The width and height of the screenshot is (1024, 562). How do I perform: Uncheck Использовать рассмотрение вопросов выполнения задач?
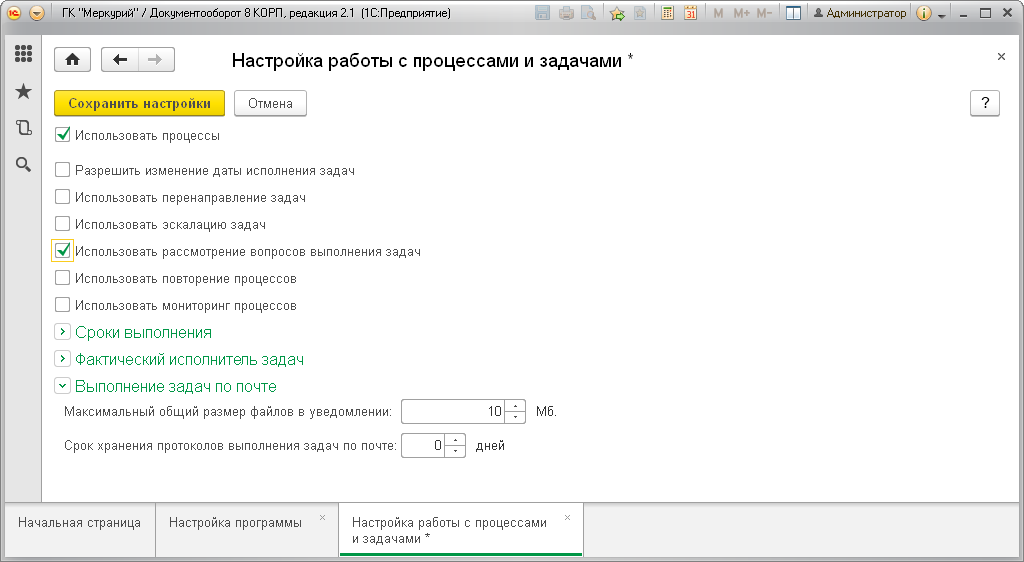63,251
